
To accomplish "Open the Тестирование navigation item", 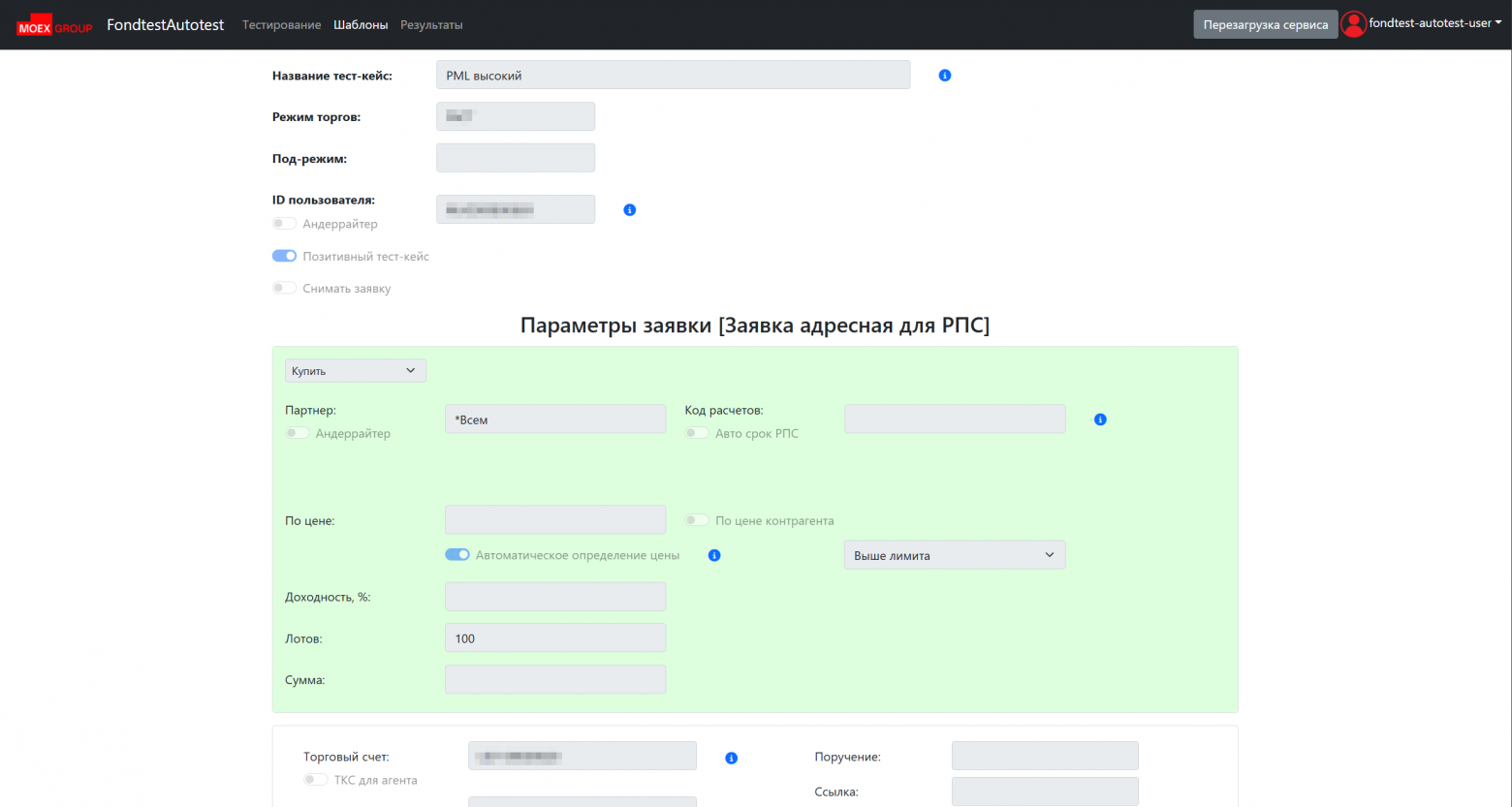I will click(281, 25).
